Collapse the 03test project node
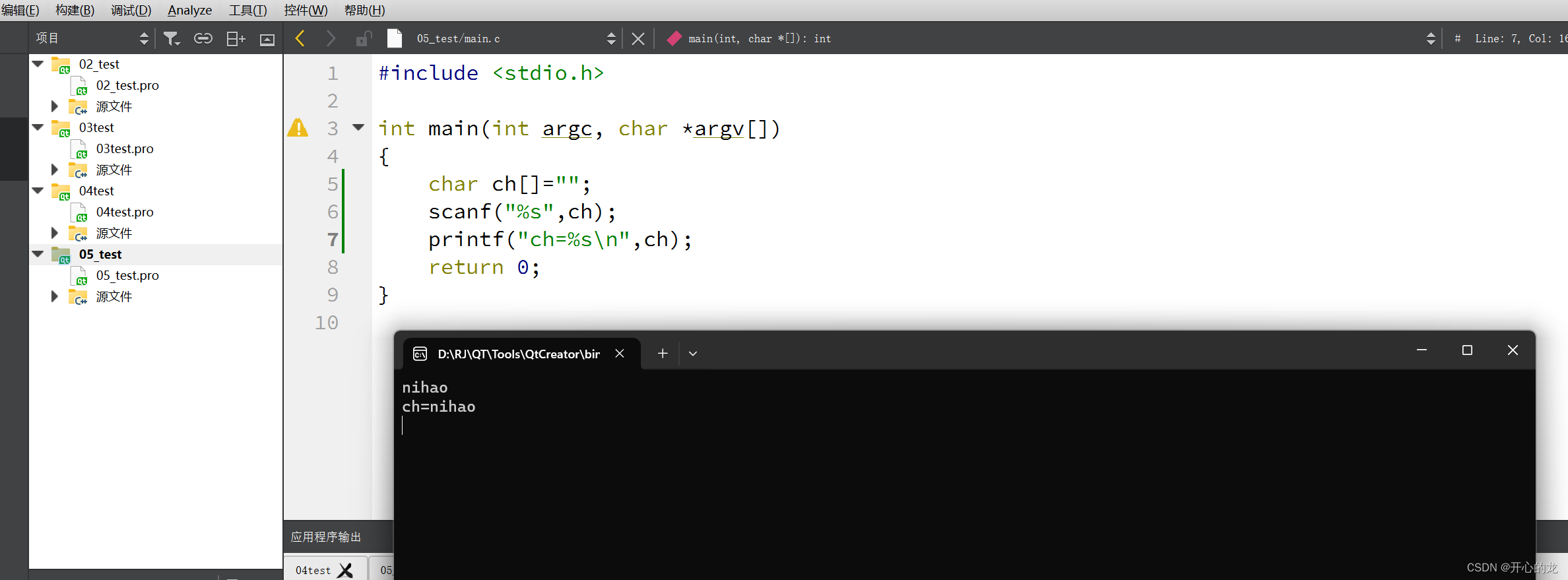Screen dimensions: 1568x580 pos(38,127)
